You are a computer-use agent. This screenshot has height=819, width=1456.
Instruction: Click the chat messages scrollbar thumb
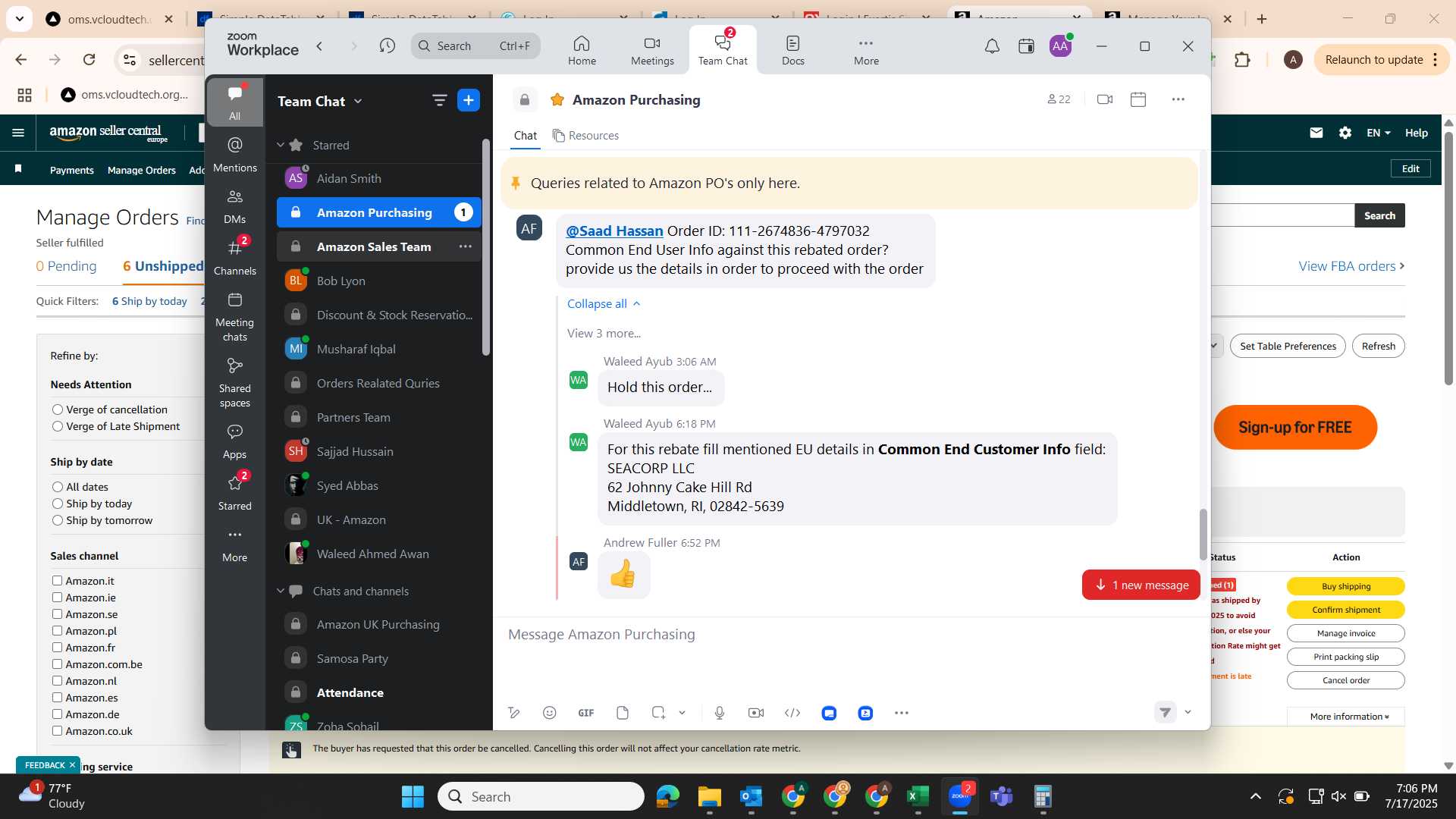(1203, 535)
